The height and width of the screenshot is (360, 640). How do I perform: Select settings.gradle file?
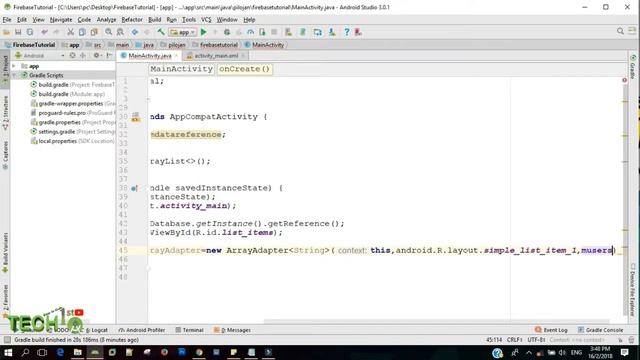pos(73,131)
